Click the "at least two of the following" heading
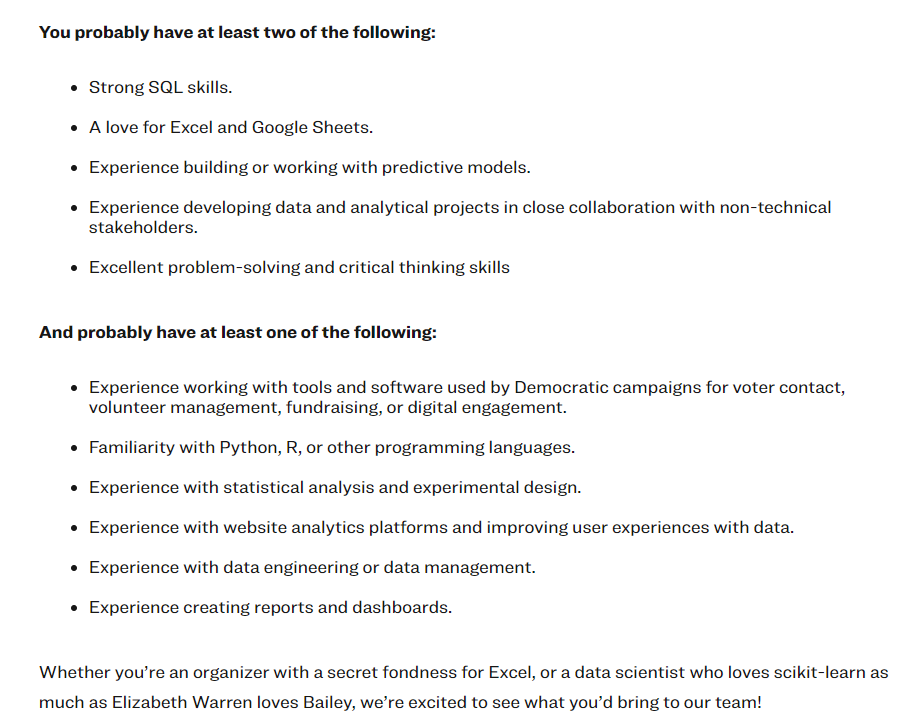Viewport: 913px width, 728px height. click(x=237, y=32)
